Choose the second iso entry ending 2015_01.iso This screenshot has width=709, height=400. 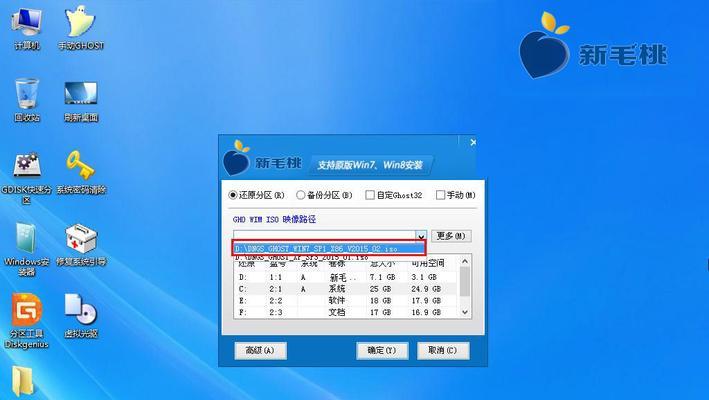329,257
